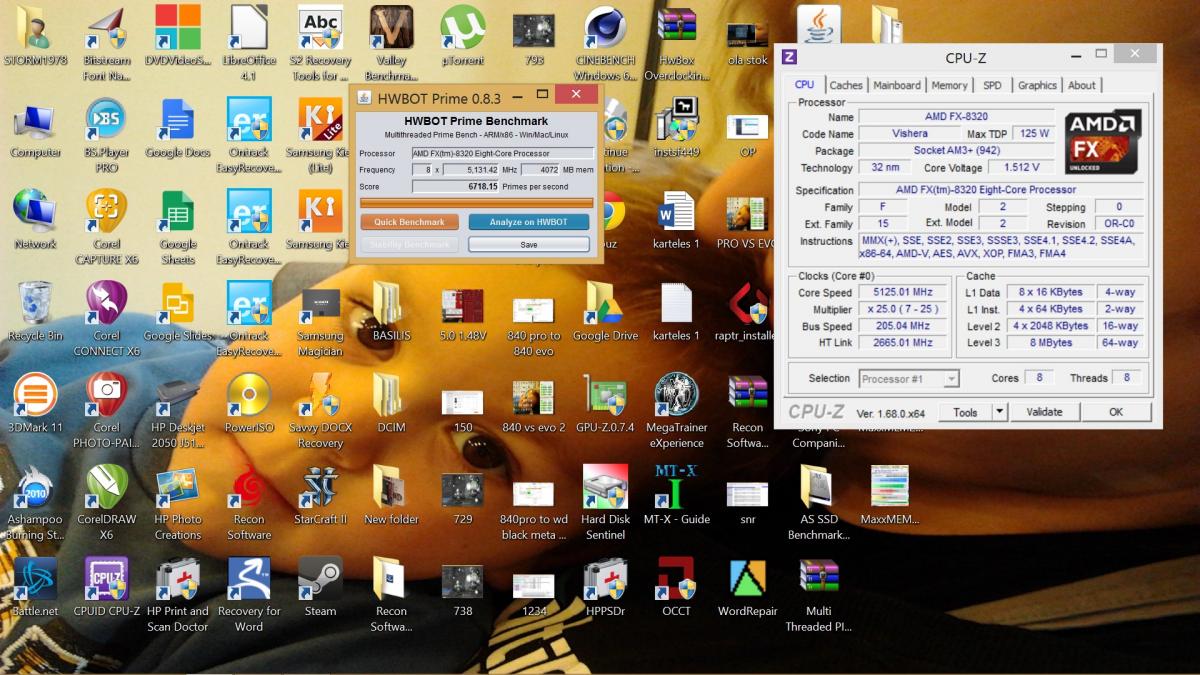The width and height of the screenshot is (1200, 675).
Task: Select the CINEBENCH Windows desktop icon
Action: (605, 28)
